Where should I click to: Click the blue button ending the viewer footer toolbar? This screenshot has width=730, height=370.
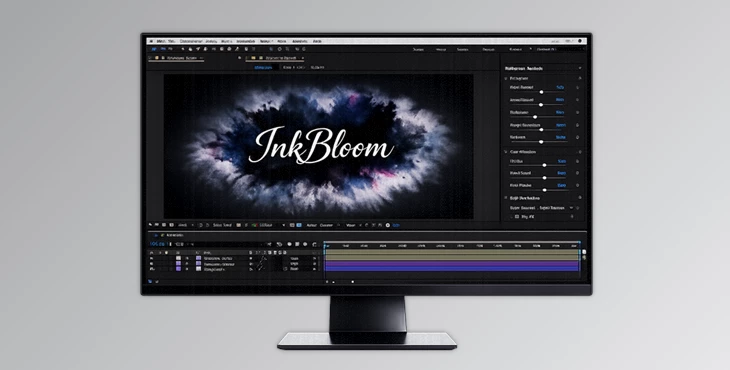pyautogui.click(x=396, y=225)
